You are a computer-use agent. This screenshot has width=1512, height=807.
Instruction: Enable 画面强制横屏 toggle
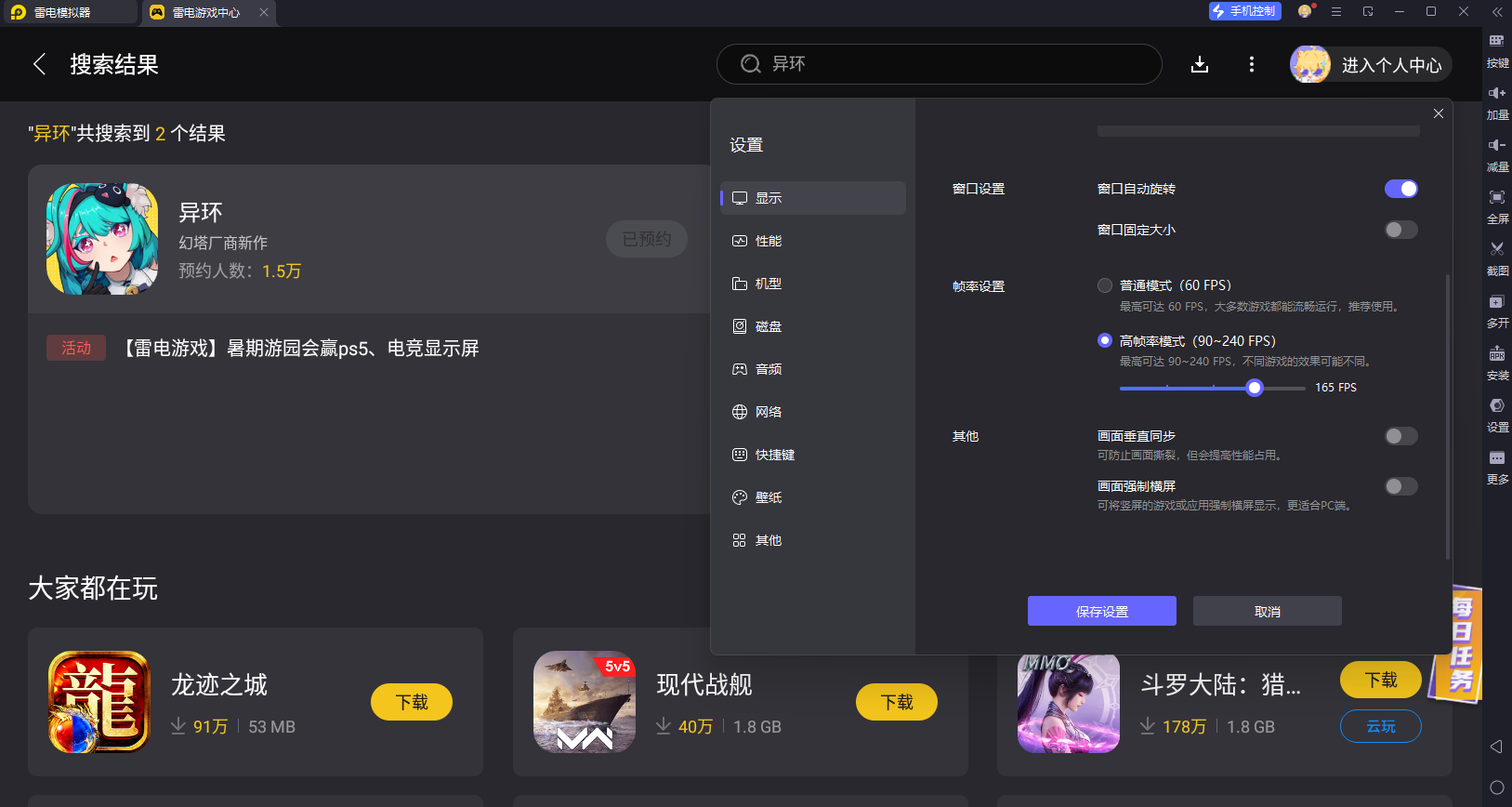click(x=1400, y=486)
